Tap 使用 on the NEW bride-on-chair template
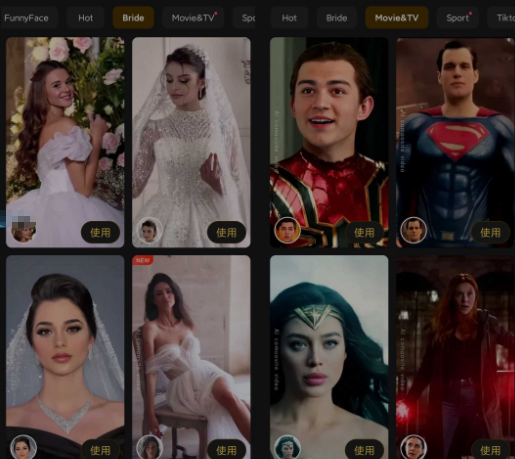This screenshot has height=459, width=515. (x=227, y=450)
